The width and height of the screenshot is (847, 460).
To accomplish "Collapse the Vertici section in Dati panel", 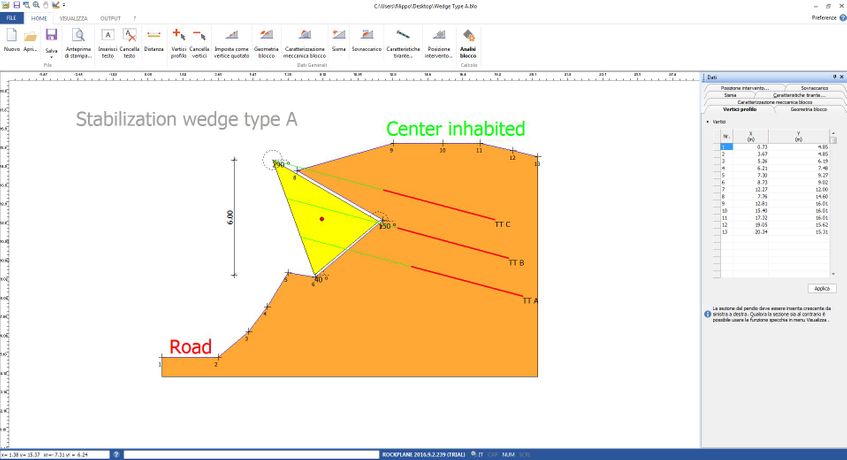I will click(708, 122).
